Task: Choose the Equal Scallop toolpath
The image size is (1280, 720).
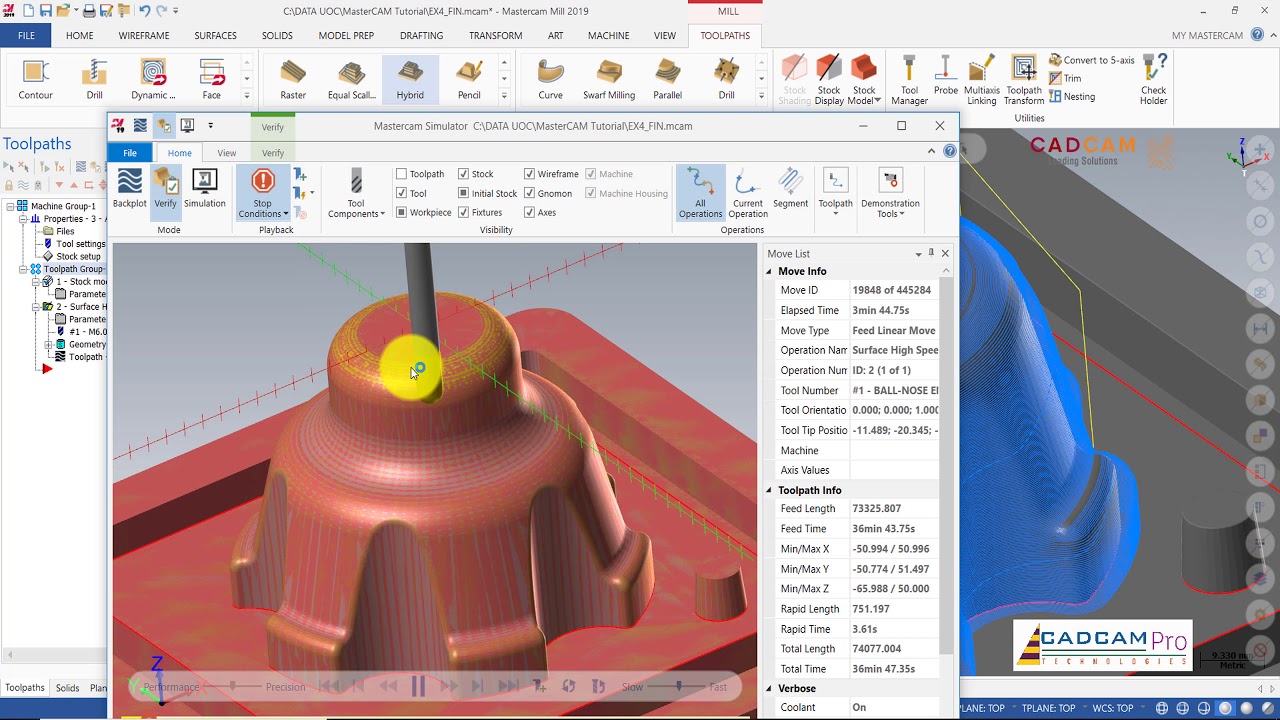Action: (351, 80)
